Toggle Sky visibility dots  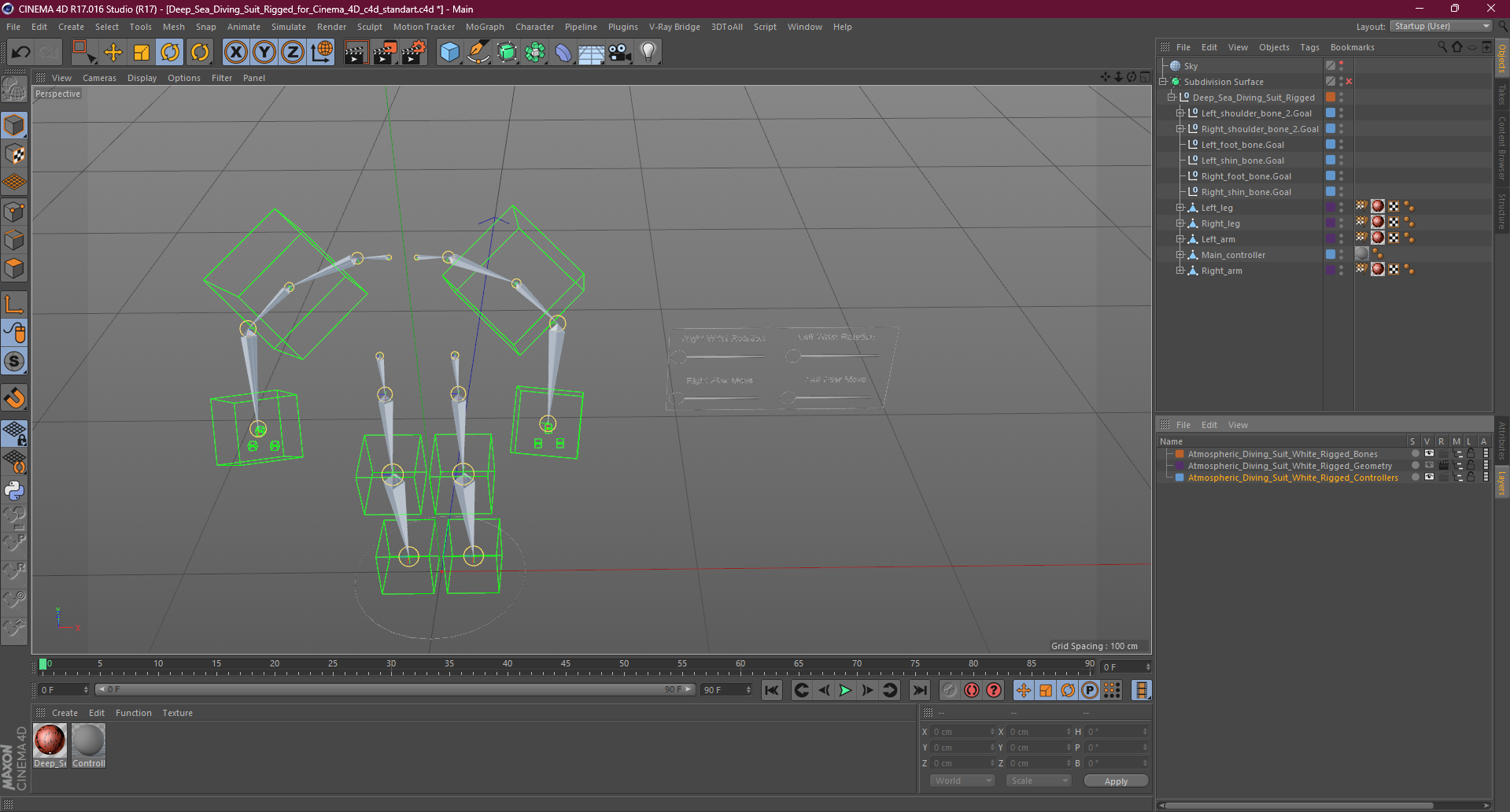click(x=1342, y=66)
